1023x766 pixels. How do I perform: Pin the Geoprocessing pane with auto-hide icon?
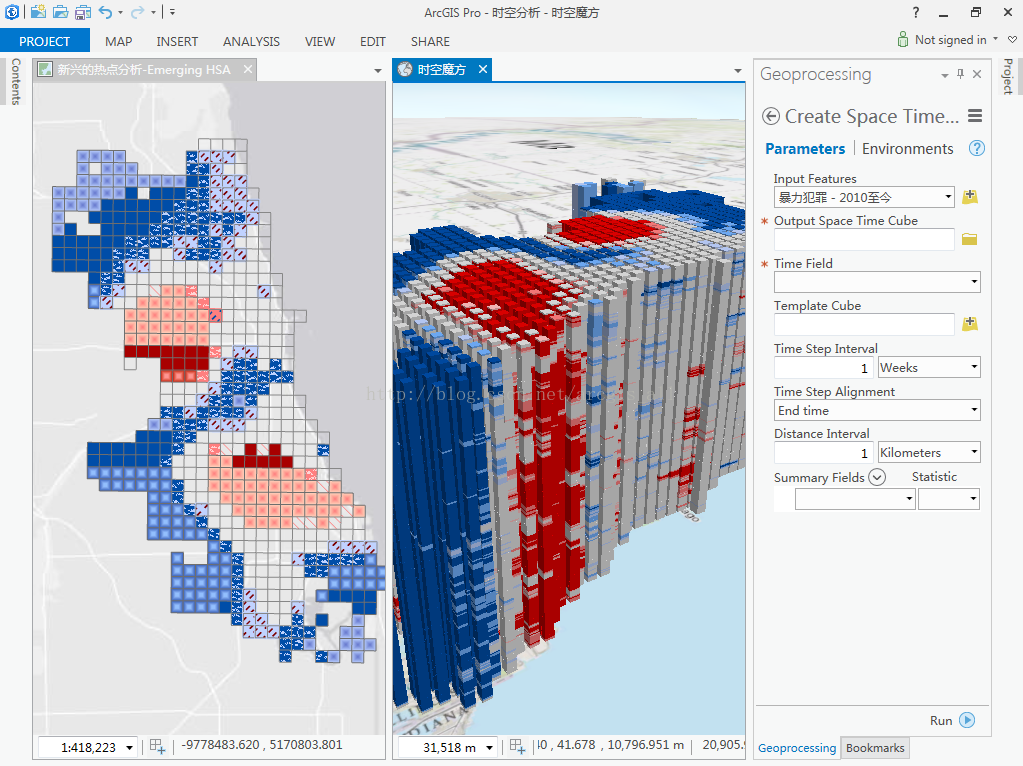tap(961, 74)
